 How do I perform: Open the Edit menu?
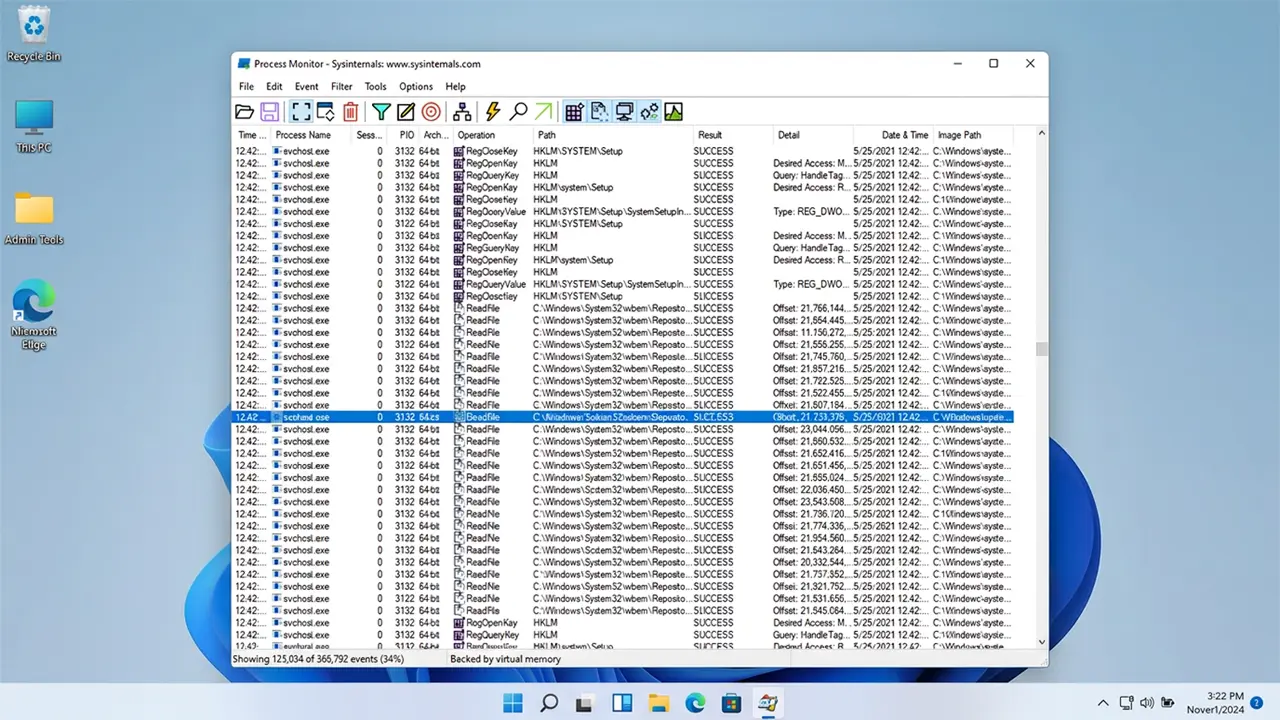coord(274,87)
